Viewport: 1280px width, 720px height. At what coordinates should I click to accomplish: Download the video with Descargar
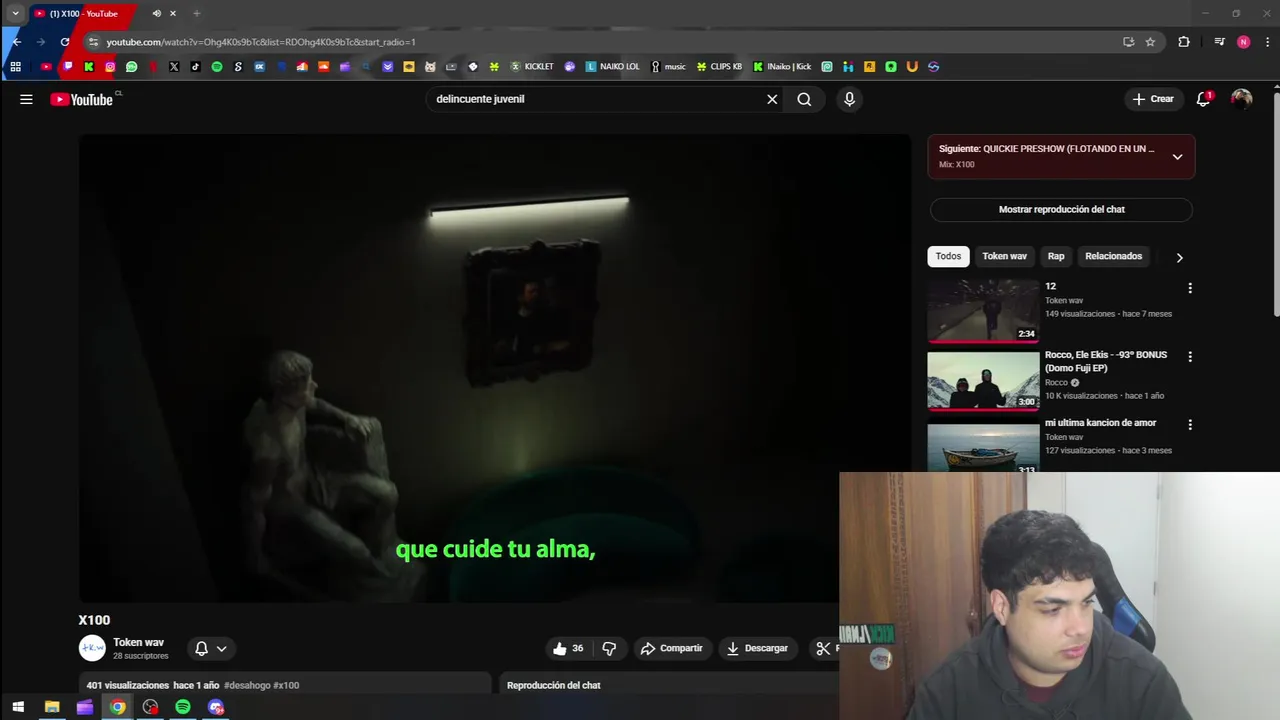pyautogui.click(x=757, y=648)
